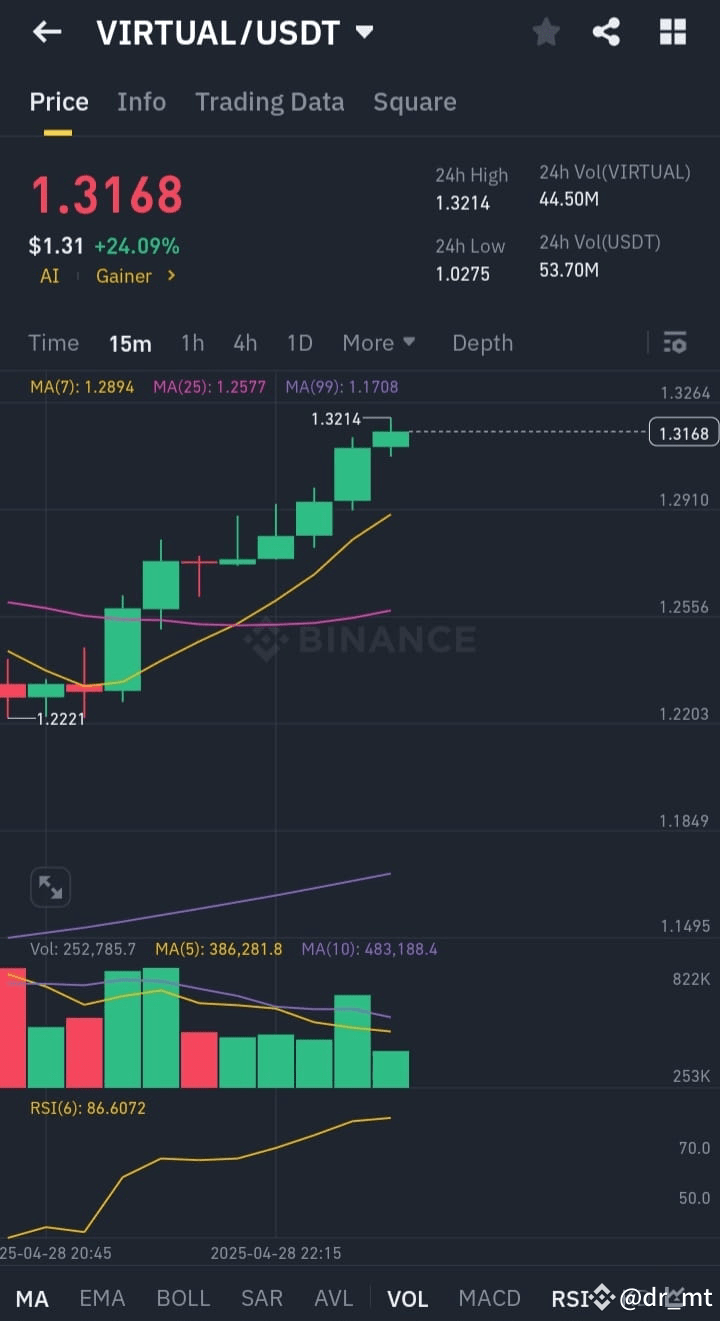
Task: Toggle the favorite star for VIRTUAL/USDT
Action: [546, 31]
